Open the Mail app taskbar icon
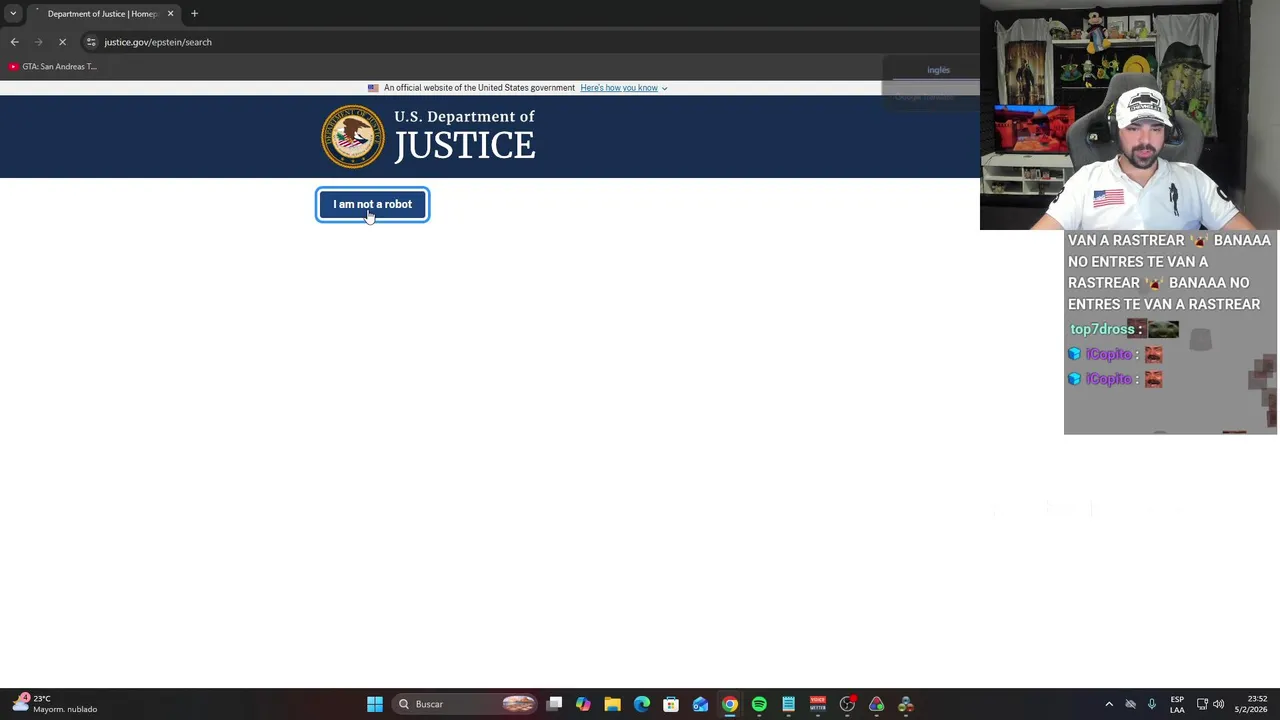This screenshot has width=1280, height=720. [x=700, y=704]
